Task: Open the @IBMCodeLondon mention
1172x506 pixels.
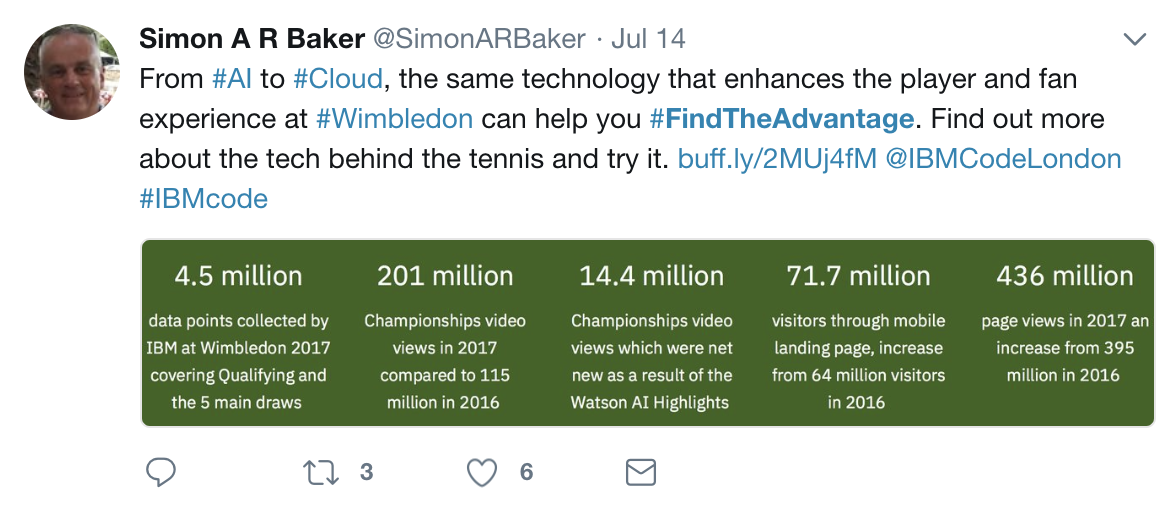Action: (1003, 158)
